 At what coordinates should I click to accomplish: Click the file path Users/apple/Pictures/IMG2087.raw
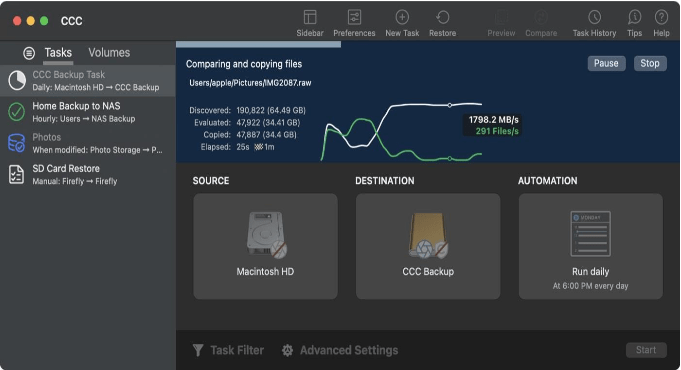250,83
